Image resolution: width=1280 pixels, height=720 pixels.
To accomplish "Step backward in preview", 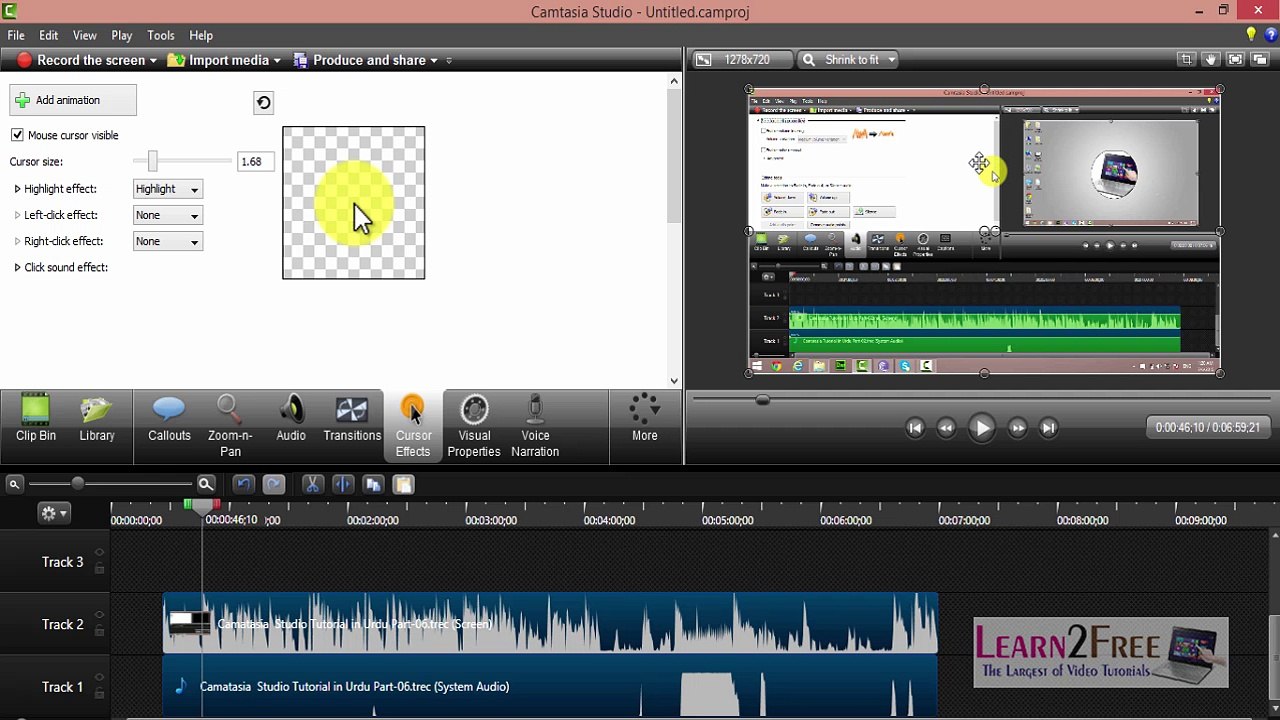I will point(946,428).
